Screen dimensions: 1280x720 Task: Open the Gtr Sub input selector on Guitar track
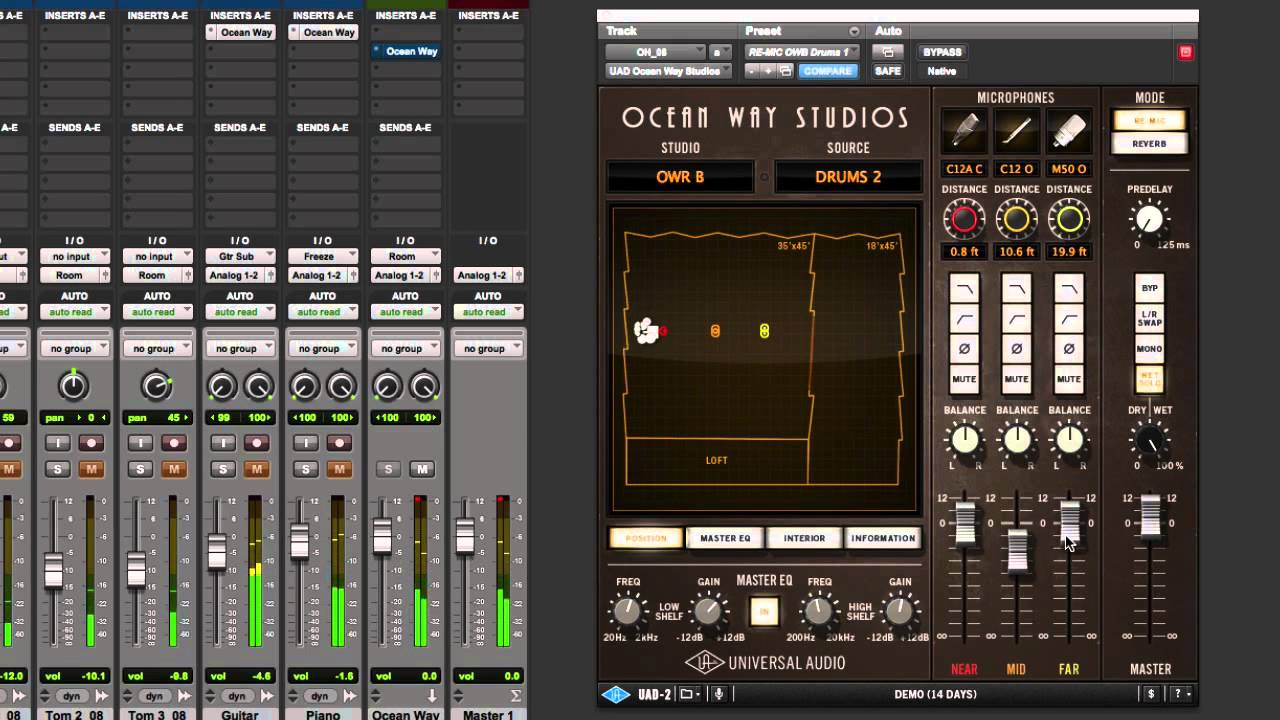point(240,256)
